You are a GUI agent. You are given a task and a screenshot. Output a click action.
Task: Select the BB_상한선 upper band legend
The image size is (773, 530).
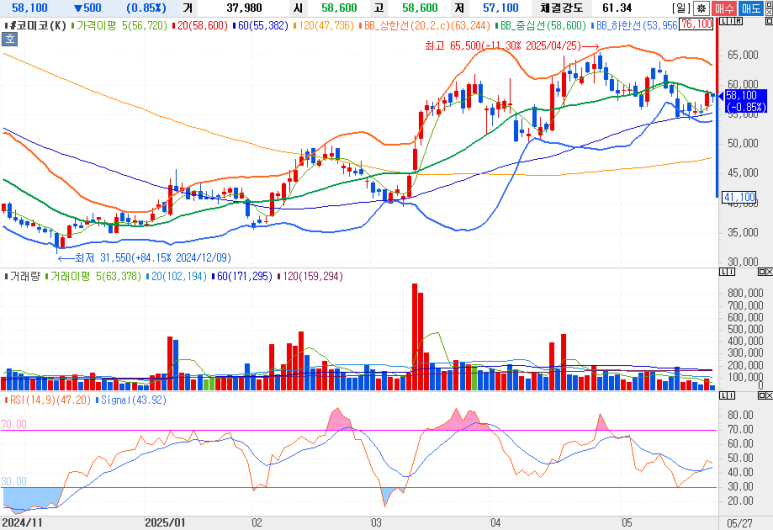point(424,26)
